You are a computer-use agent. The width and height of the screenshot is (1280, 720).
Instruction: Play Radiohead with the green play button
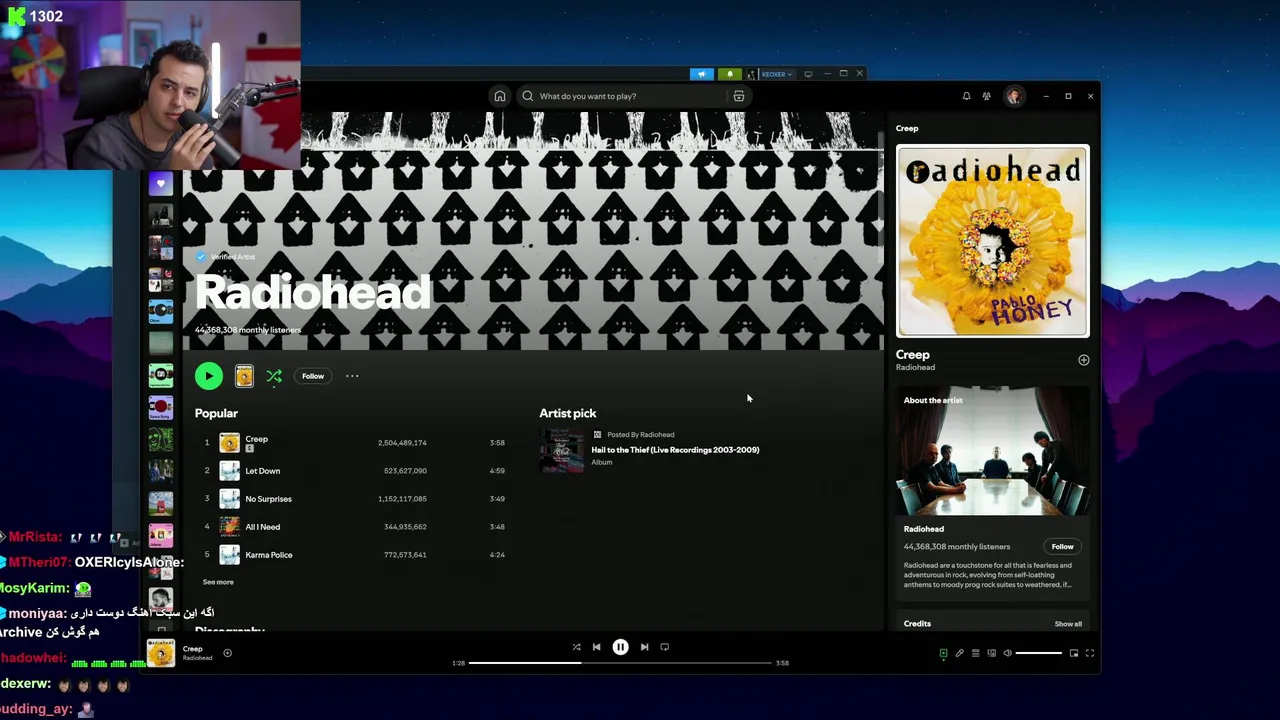click(x=208, y=376)
